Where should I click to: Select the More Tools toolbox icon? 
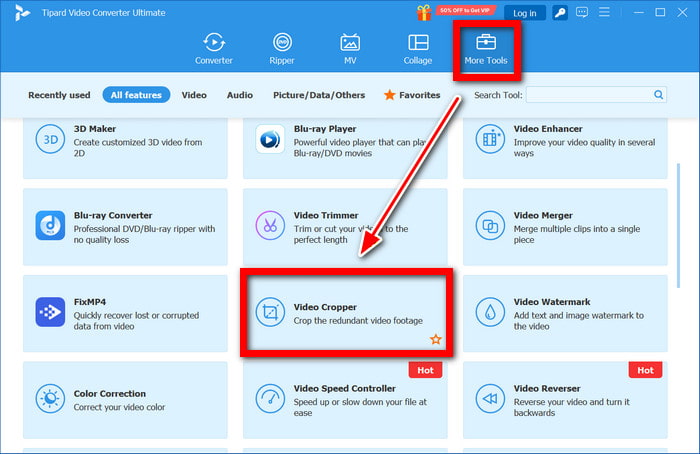point(486,43)
